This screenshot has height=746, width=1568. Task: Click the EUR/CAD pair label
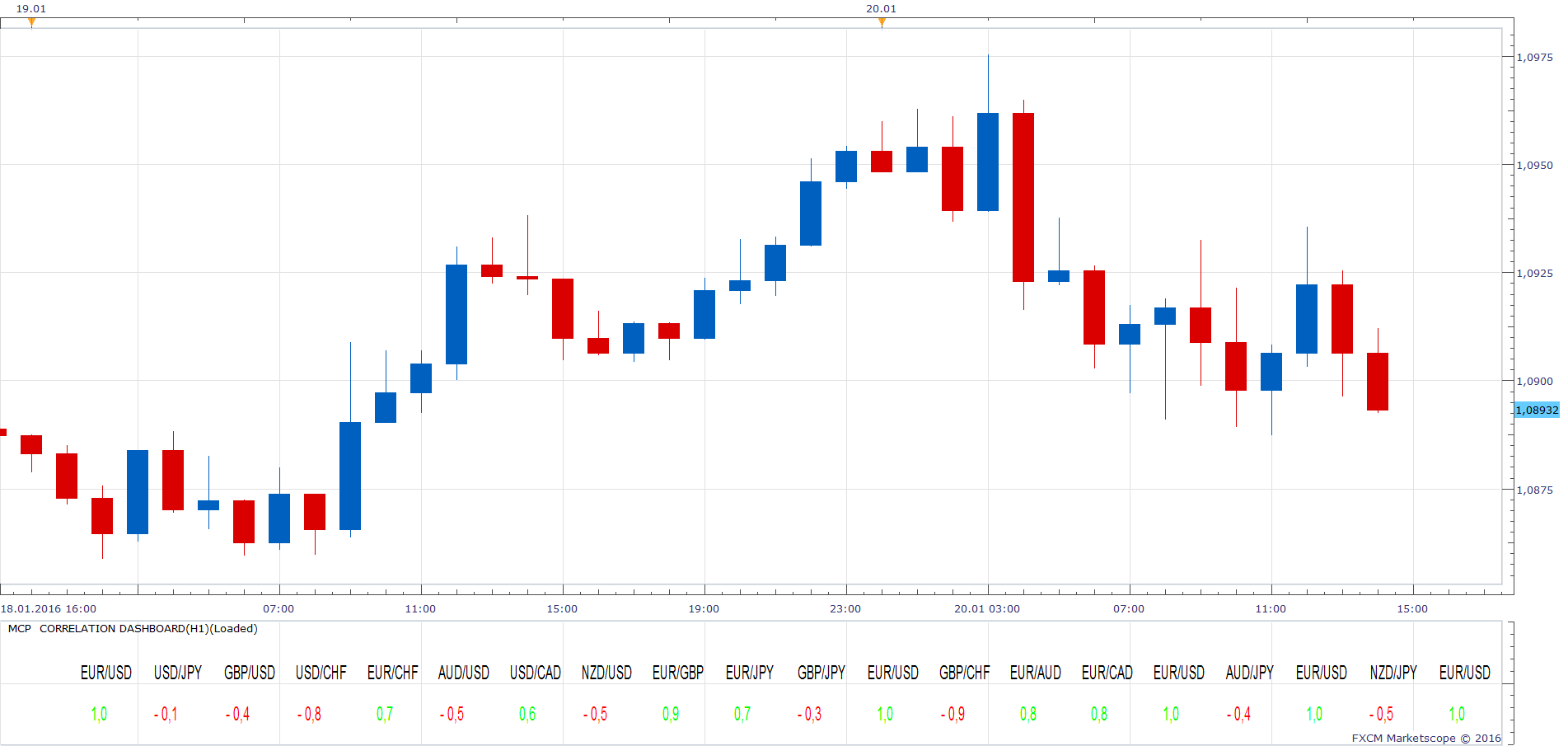pyautogui.click(x=1107, y=673)
